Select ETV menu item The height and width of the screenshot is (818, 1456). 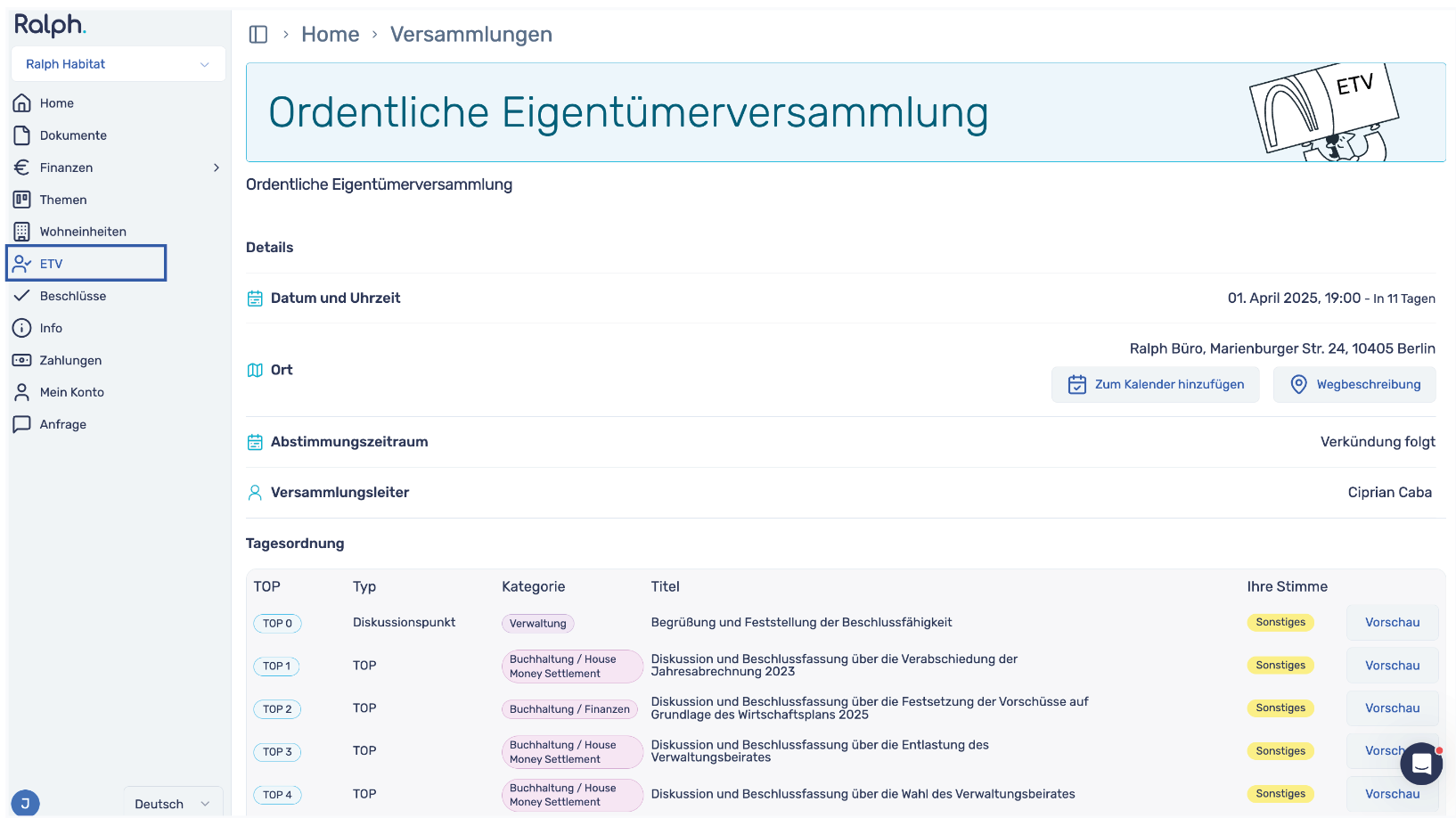coord(86,264)
